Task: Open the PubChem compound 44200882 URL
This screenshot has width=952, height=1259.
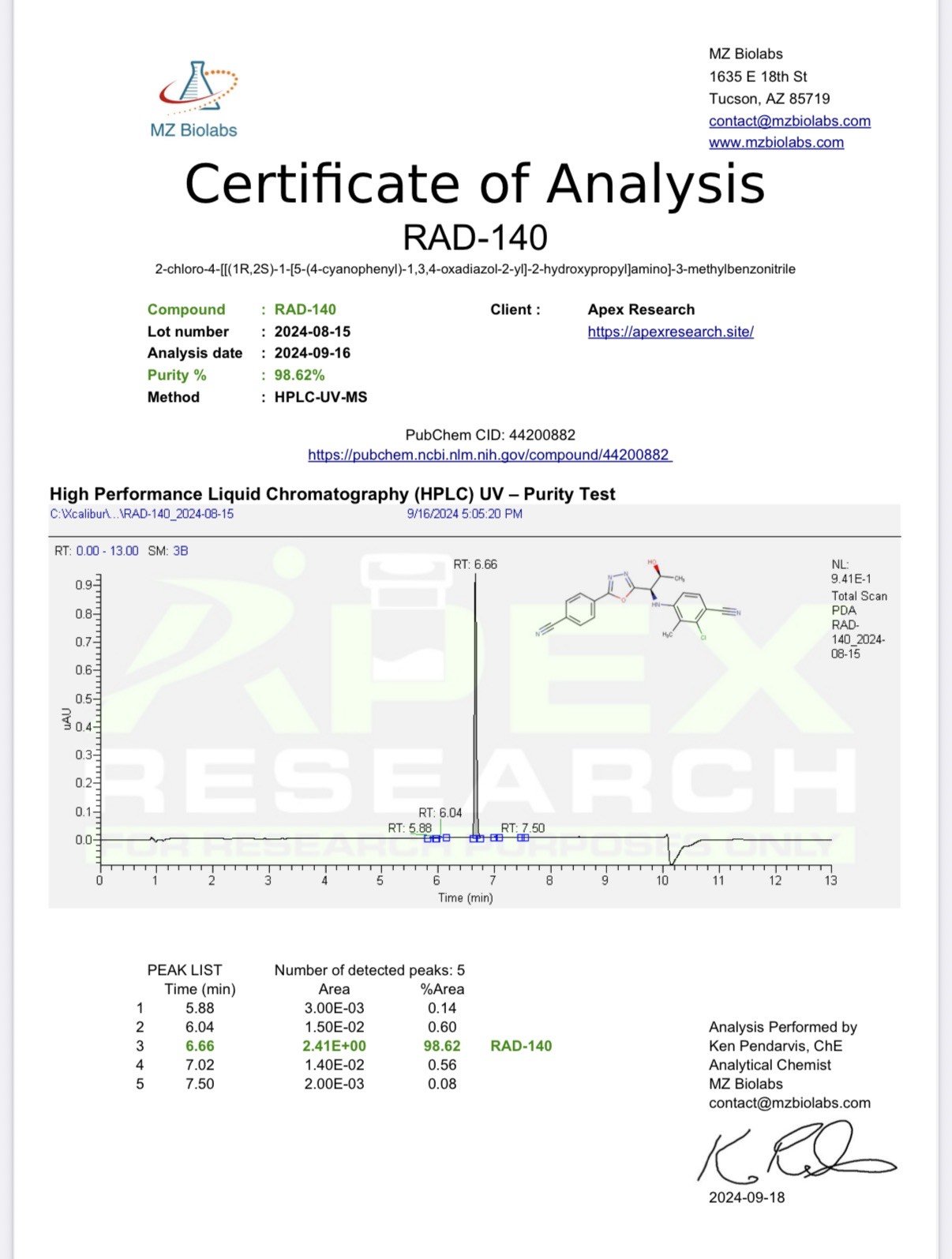Action: coord(489,455)
